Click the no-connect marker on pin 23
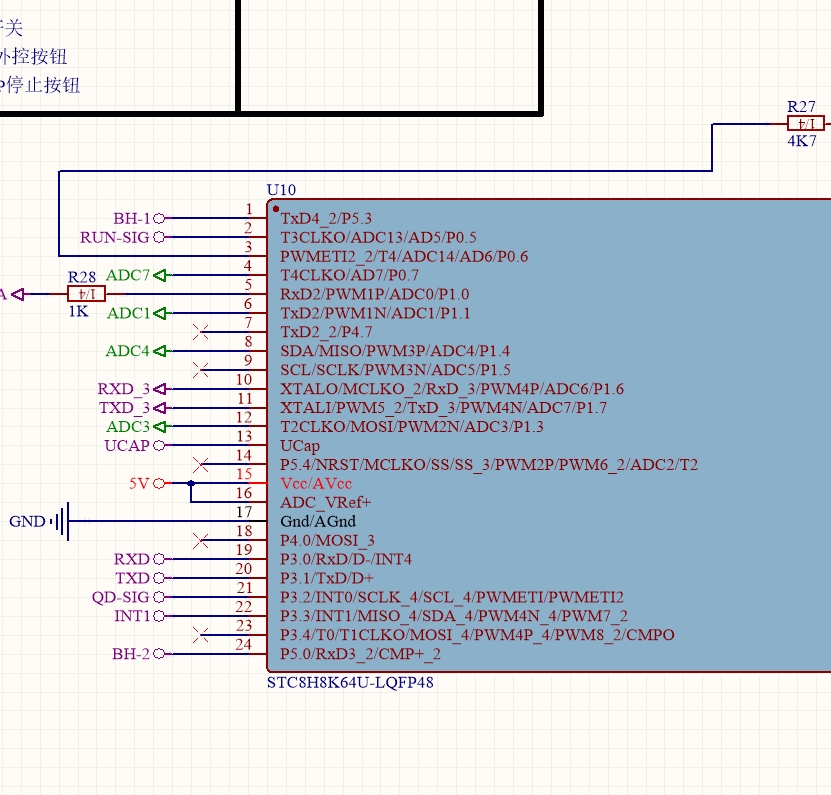The image size is (831, 795). click(201, 635)
